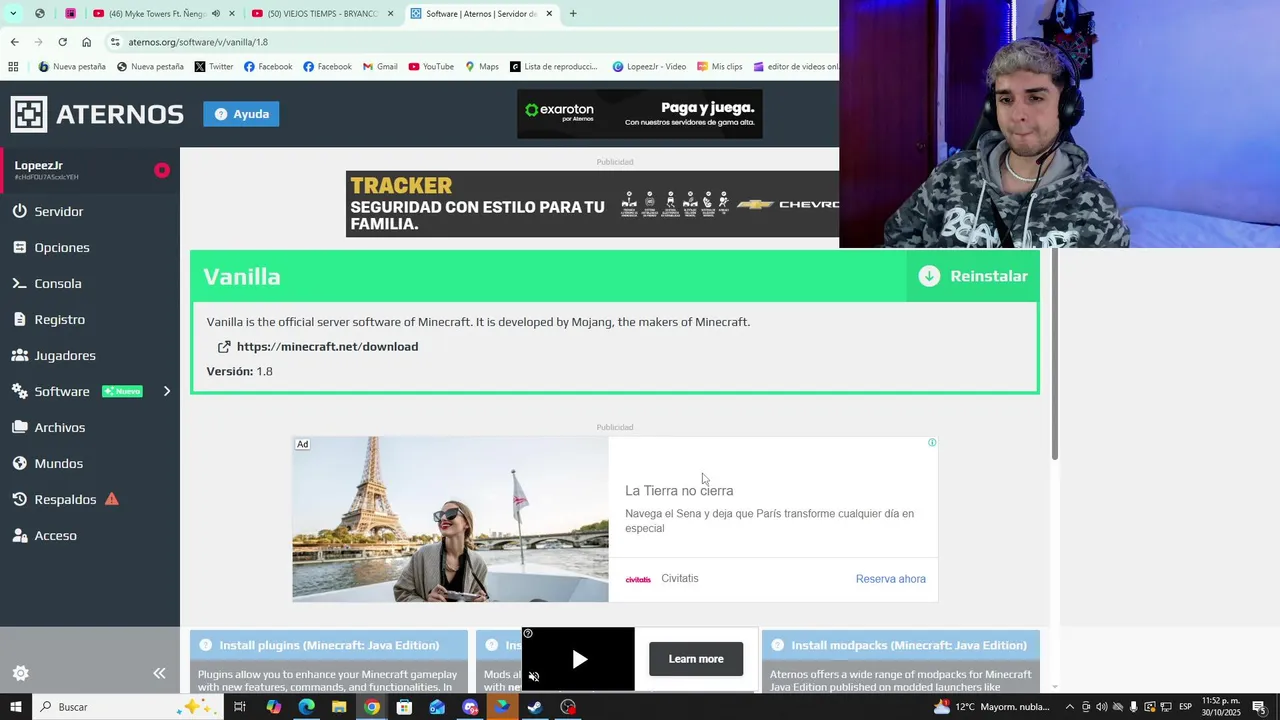The height and width of the screenshot is (720, 1280).
Task: Mute the Myke Towers tab audio icon
Action: pos(216,14)
